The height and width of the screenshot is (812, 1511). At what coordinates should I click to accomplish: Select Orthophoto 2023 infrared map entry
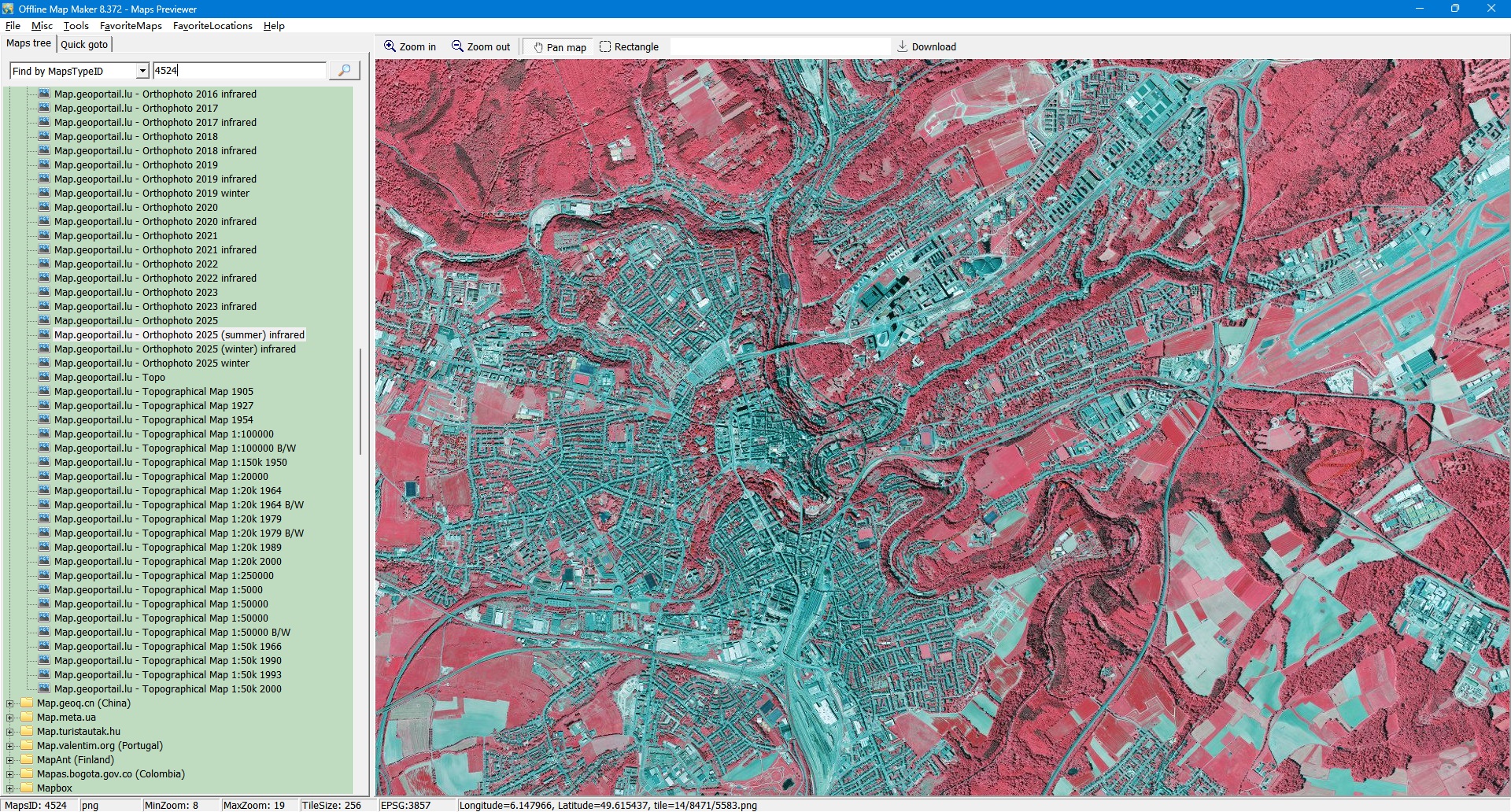(199, 307)
